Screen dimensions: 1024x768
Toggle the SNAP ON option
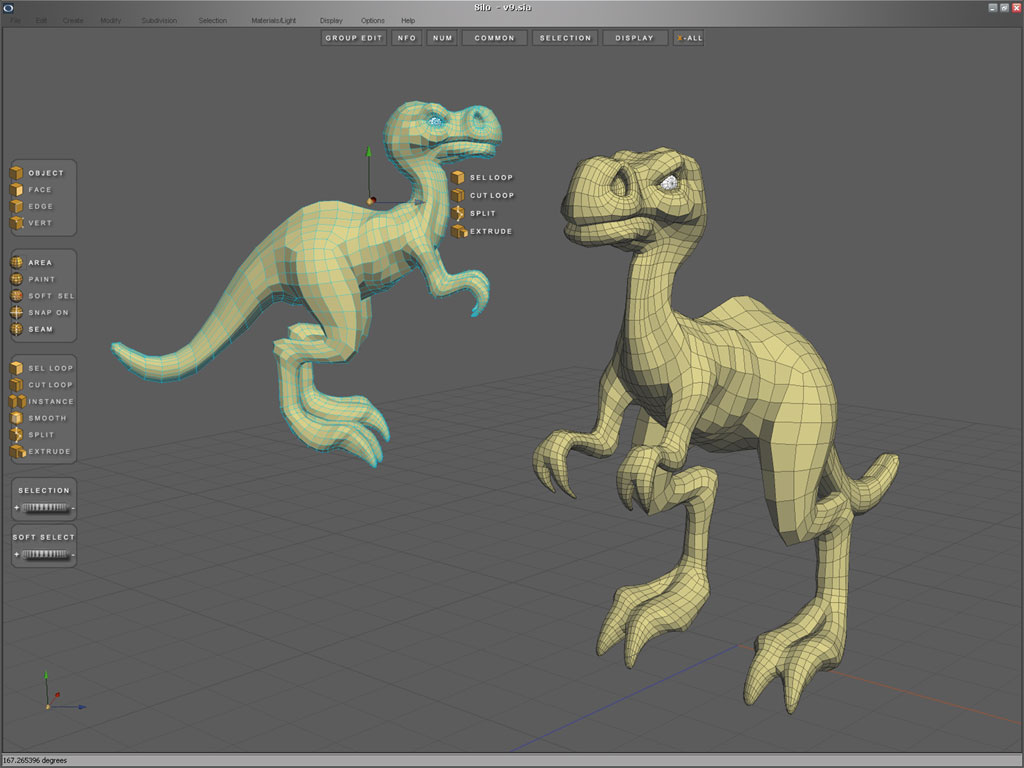[x=39, y=312]
